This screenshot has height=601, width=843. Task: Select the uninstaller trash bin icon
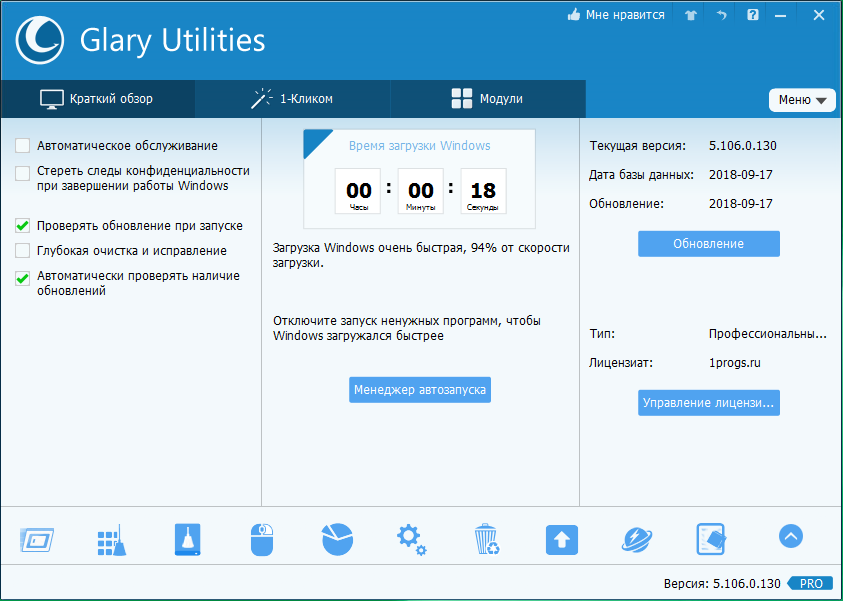[486, 538]
